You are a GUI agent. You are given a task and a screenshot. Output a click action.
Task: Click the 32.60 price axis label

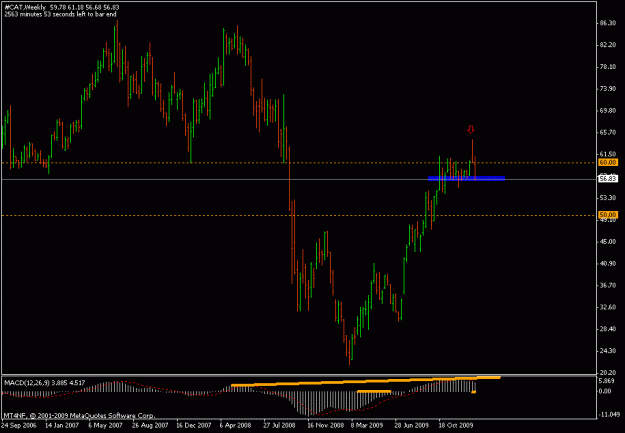[608, 307]
